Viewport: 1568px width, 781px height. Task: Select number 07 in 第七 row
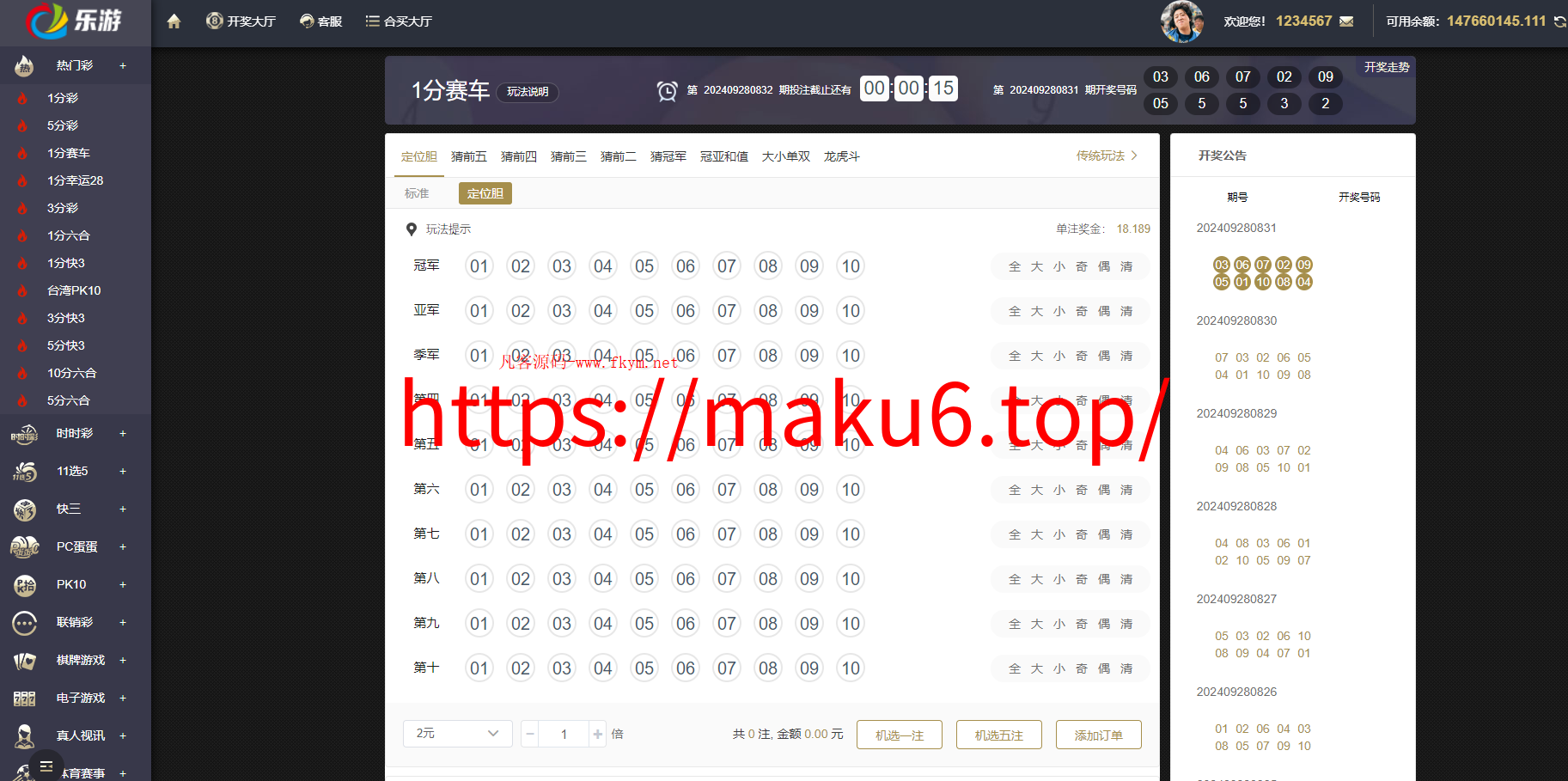click(727, 534)
